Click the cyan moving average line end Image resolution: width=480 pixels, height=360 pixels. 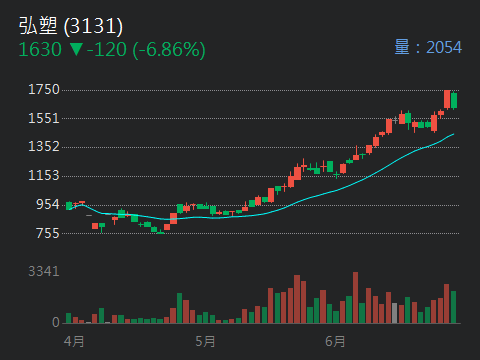(453, 134)
